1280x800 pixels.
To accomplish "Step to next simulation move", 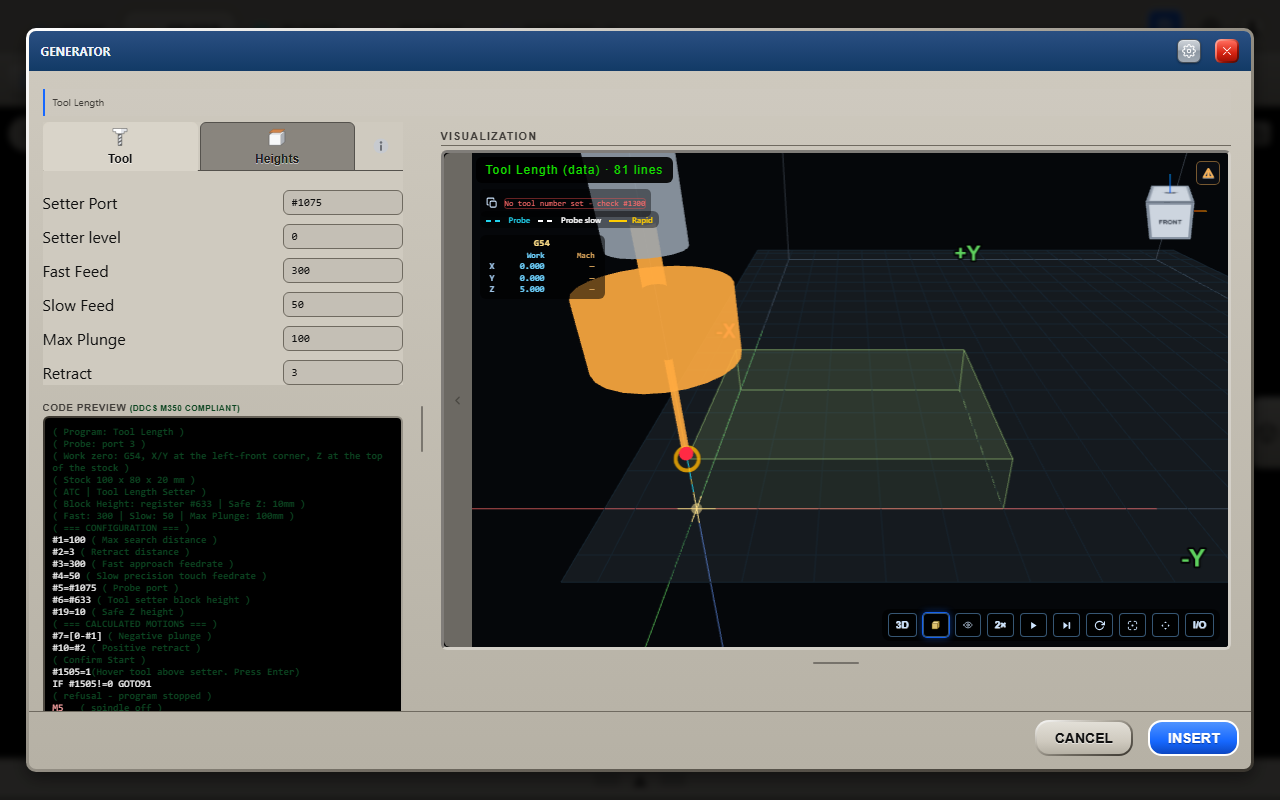I will tap(1067, 625).
